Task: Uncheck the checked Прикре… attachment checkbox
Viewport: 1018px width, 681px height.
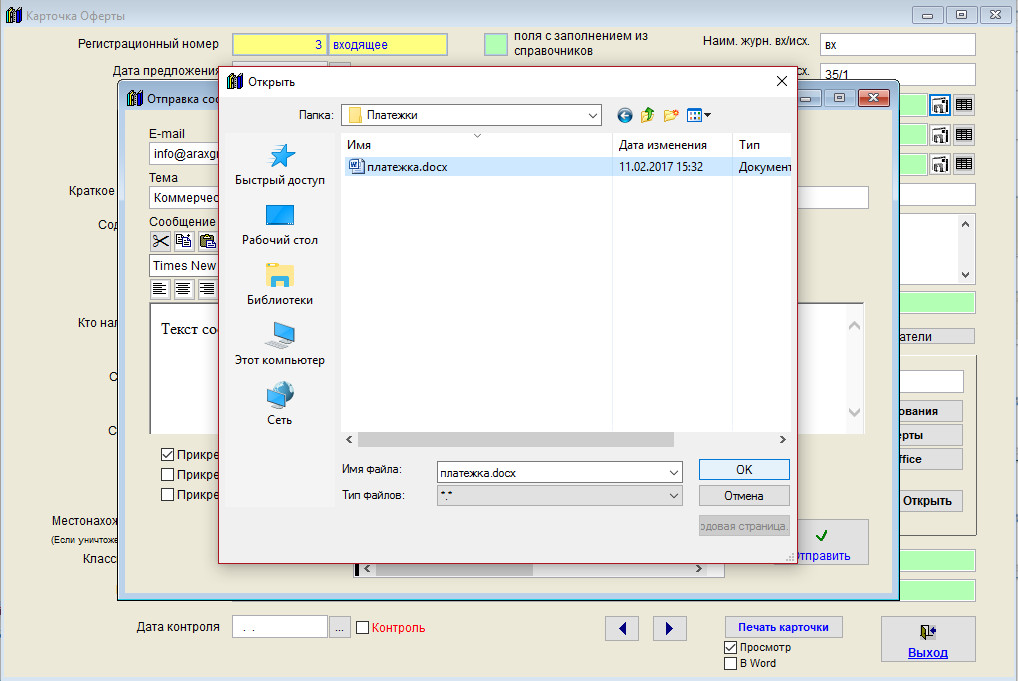Action: click(168, 454)
